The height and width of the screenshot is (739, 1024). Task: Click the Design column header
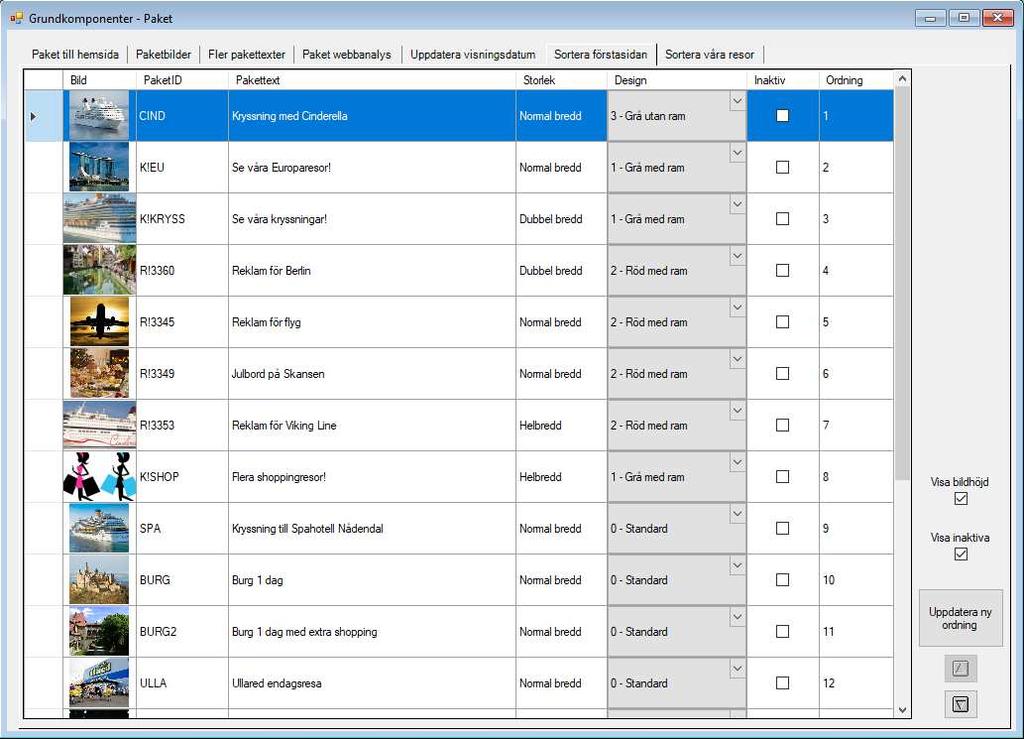point(677,80)
